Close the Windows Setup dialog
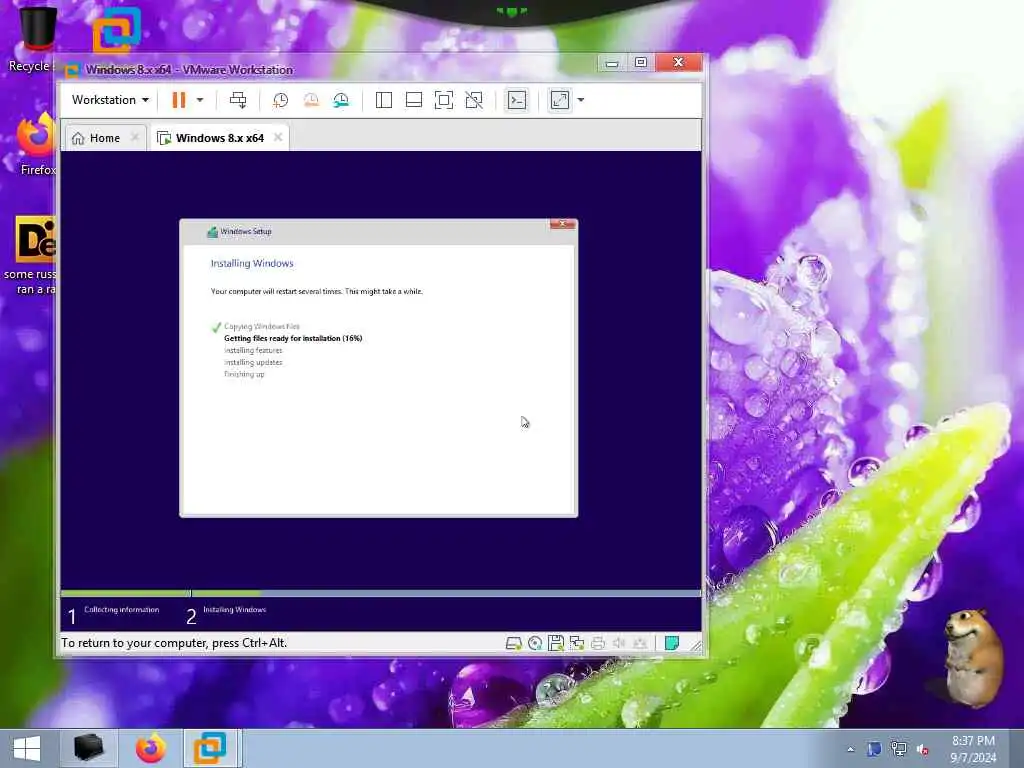Image resolution: width=1024 pixels, height=768 pixels. [x=562, y=225]
